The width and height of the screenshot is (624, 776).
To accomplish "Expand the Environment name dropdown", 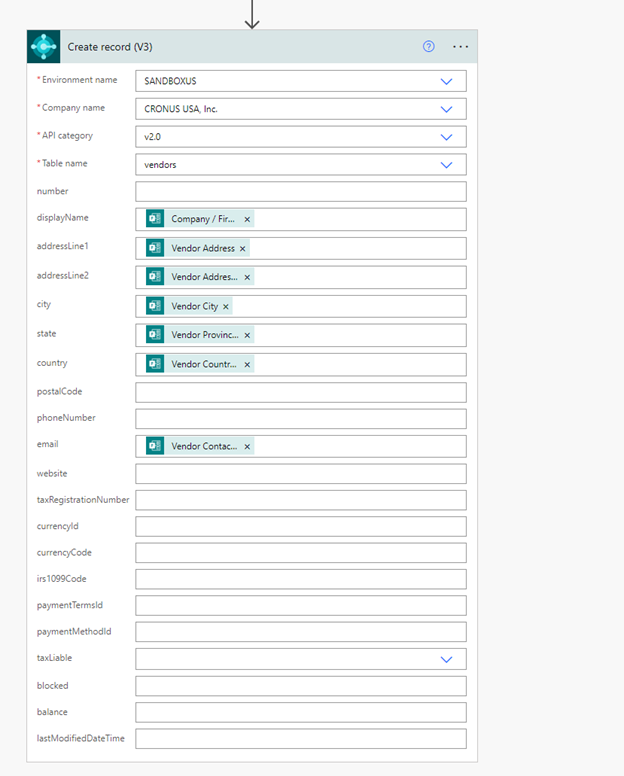I will point(446,81).
